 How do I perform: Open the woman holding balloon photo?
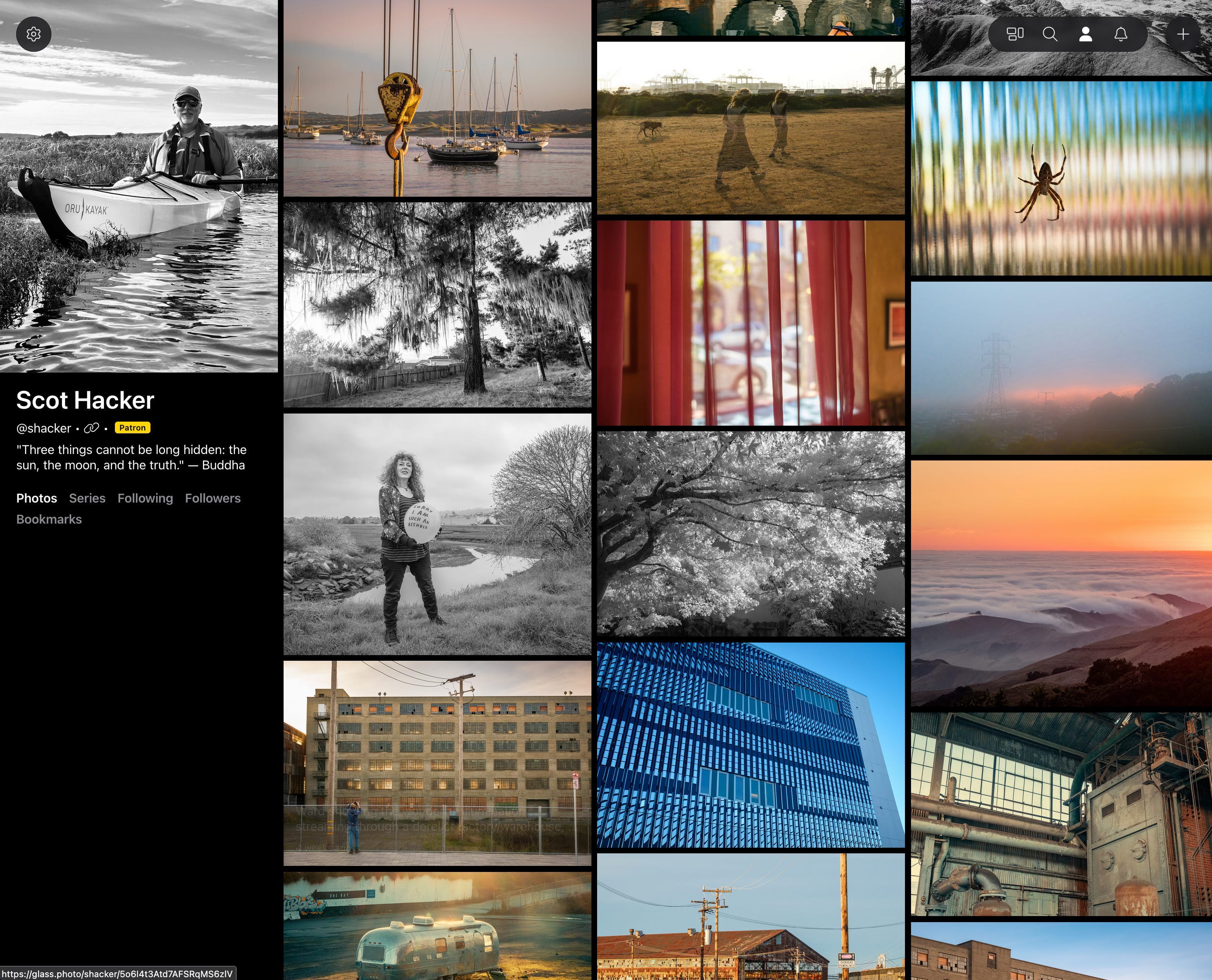point(437,534)
